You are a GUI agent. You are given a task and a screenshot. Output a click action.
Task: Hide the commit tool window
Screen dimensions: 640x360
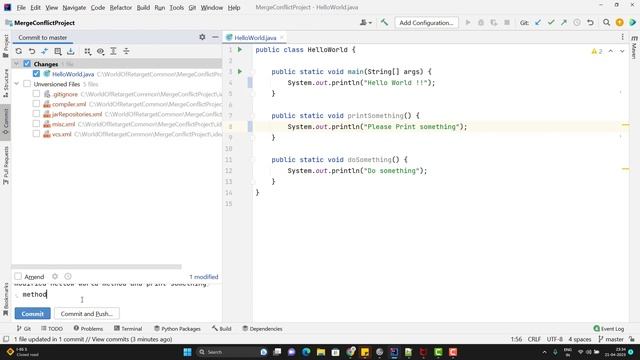pyautogui.click(x=215, y=37)
